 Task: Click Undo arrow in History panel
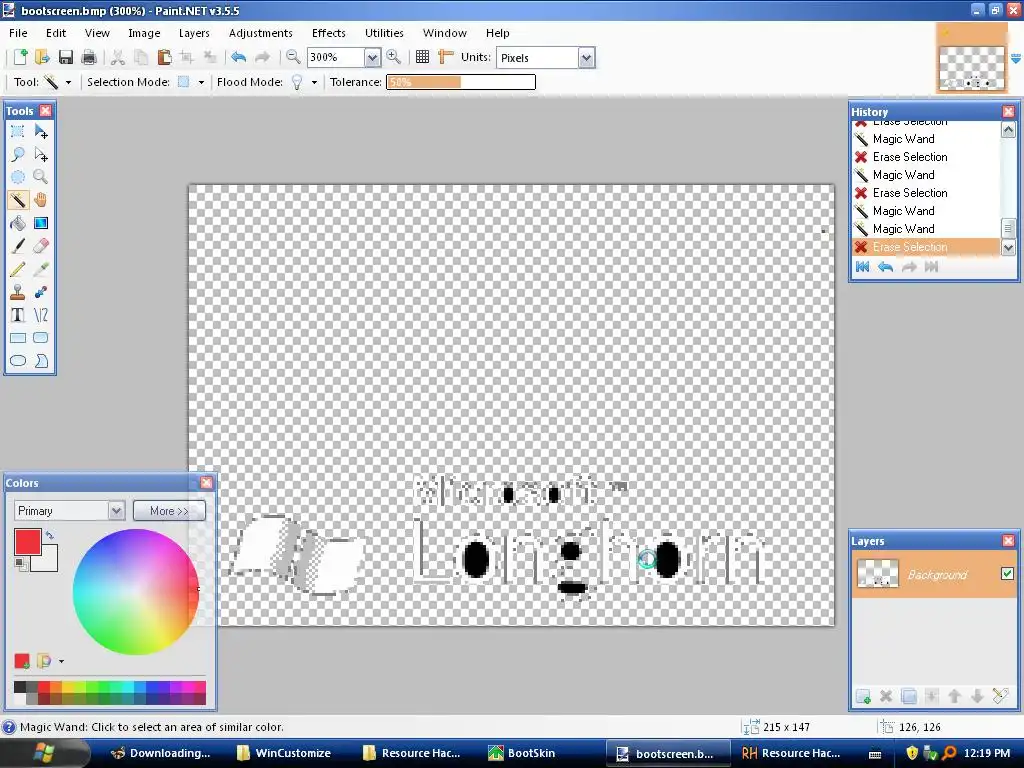pos(886,266)
